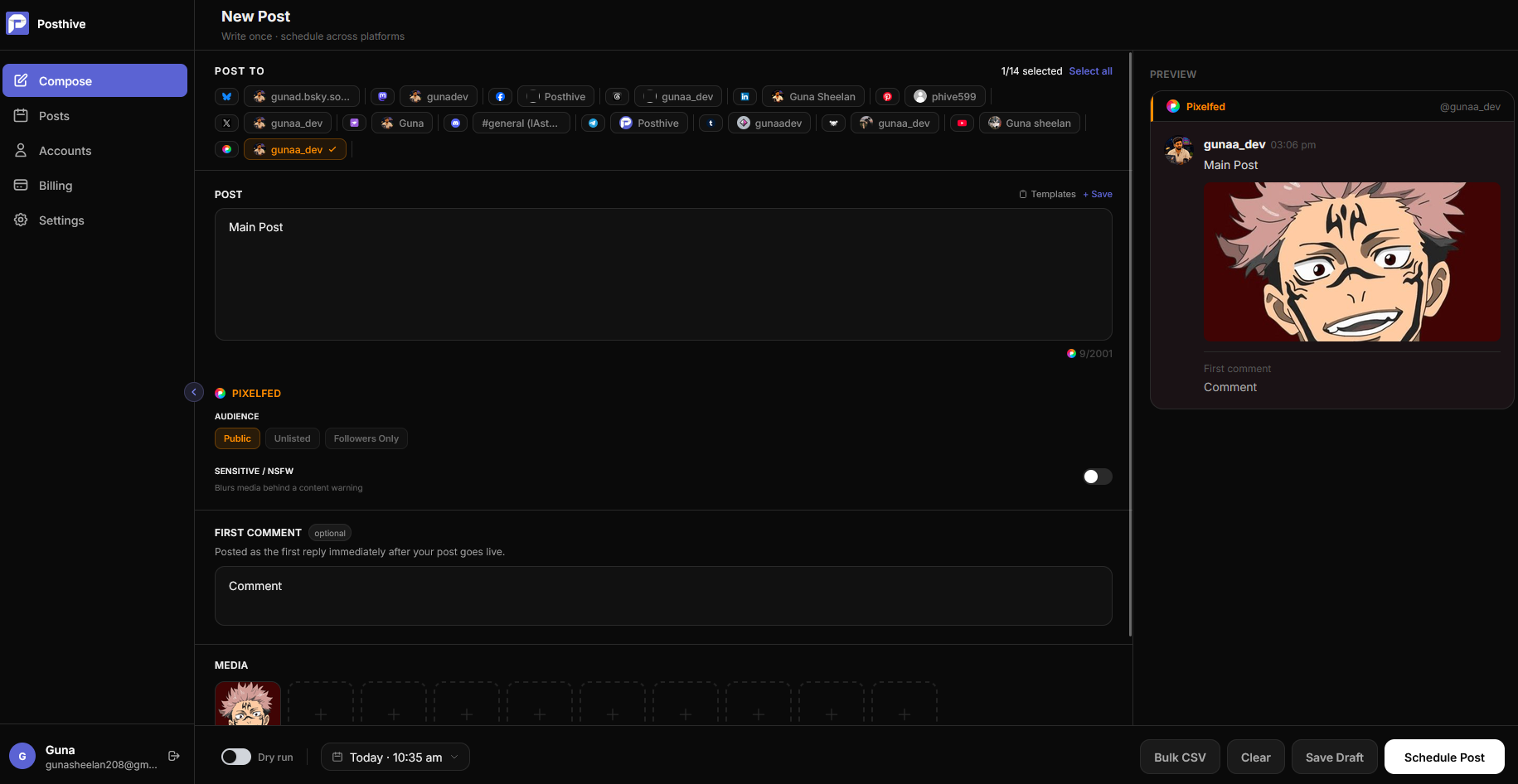Click the Discord platform icon in Post To

(455, 123)
